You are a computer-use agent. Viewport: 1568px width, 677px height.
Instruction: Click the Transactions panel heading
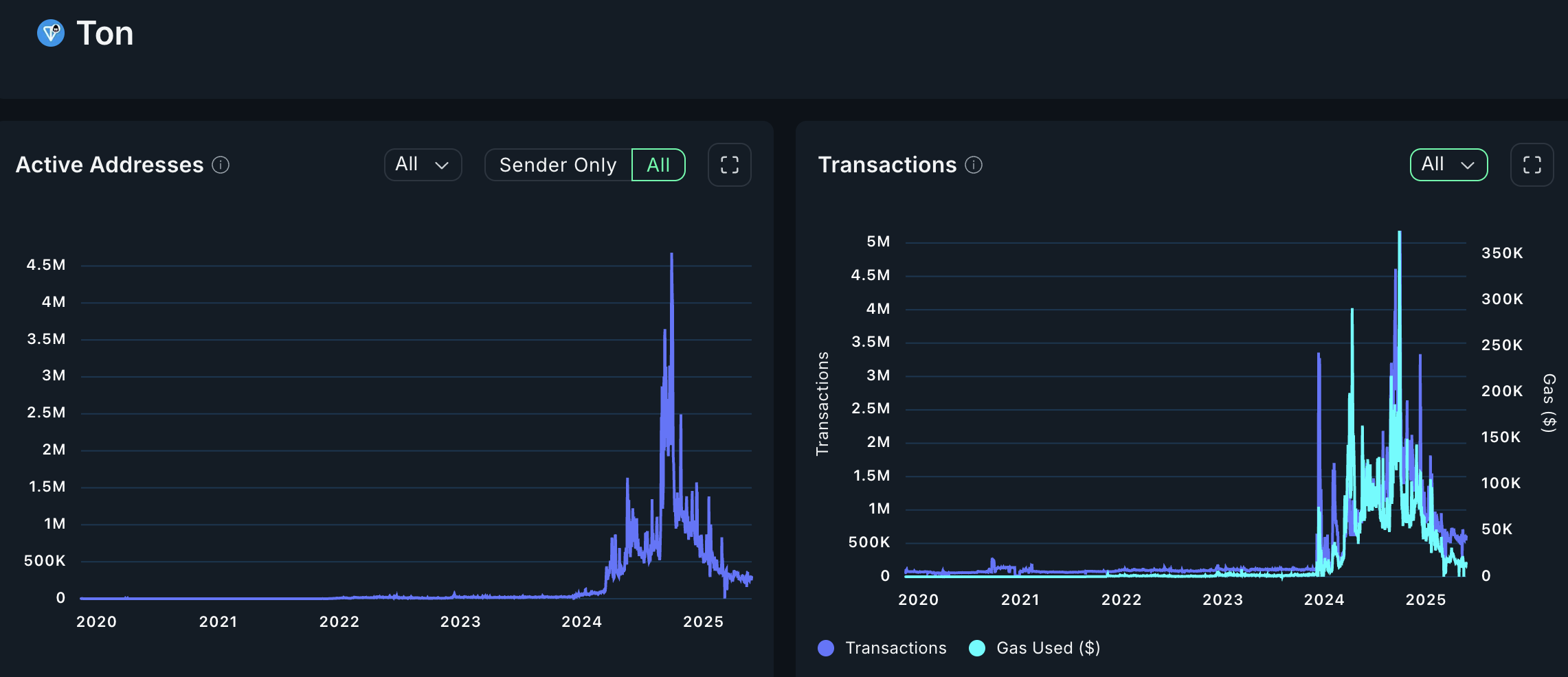point(887,165)
